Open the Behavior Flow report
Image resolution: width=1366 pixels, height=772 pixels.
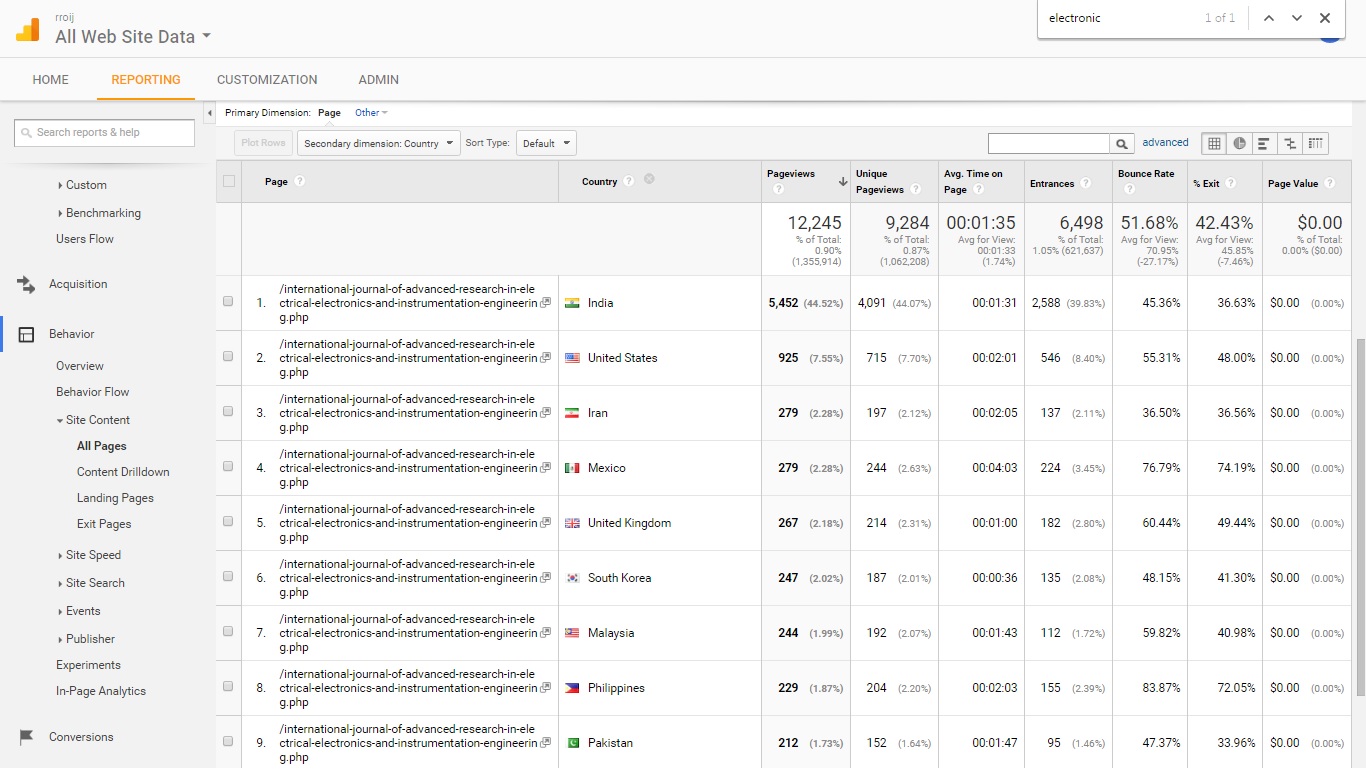coord(93,392)
